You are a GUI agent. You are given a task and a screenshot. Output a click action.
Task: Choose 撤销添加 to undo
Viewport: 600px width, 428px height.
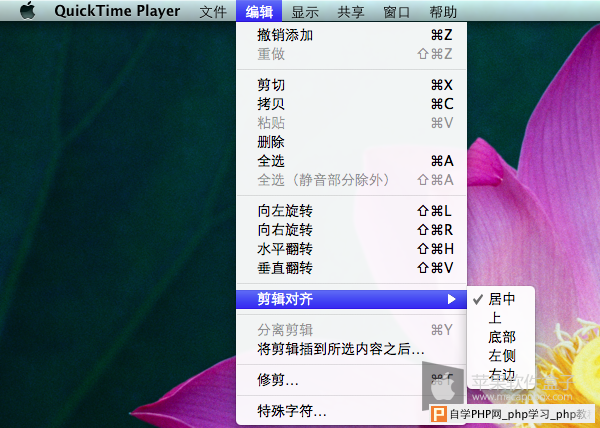click(351, 35)
